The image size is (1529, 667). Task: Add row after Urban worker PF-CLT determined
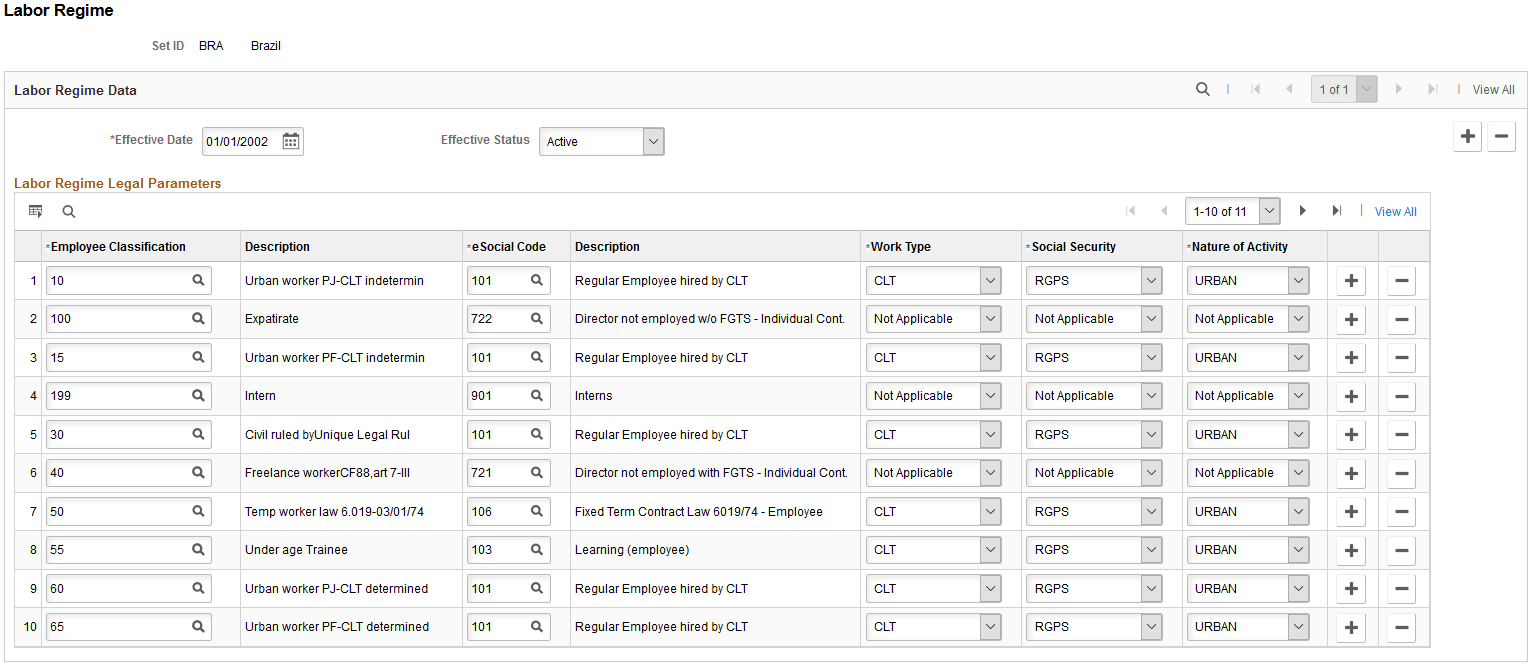tap(1351, 628)
